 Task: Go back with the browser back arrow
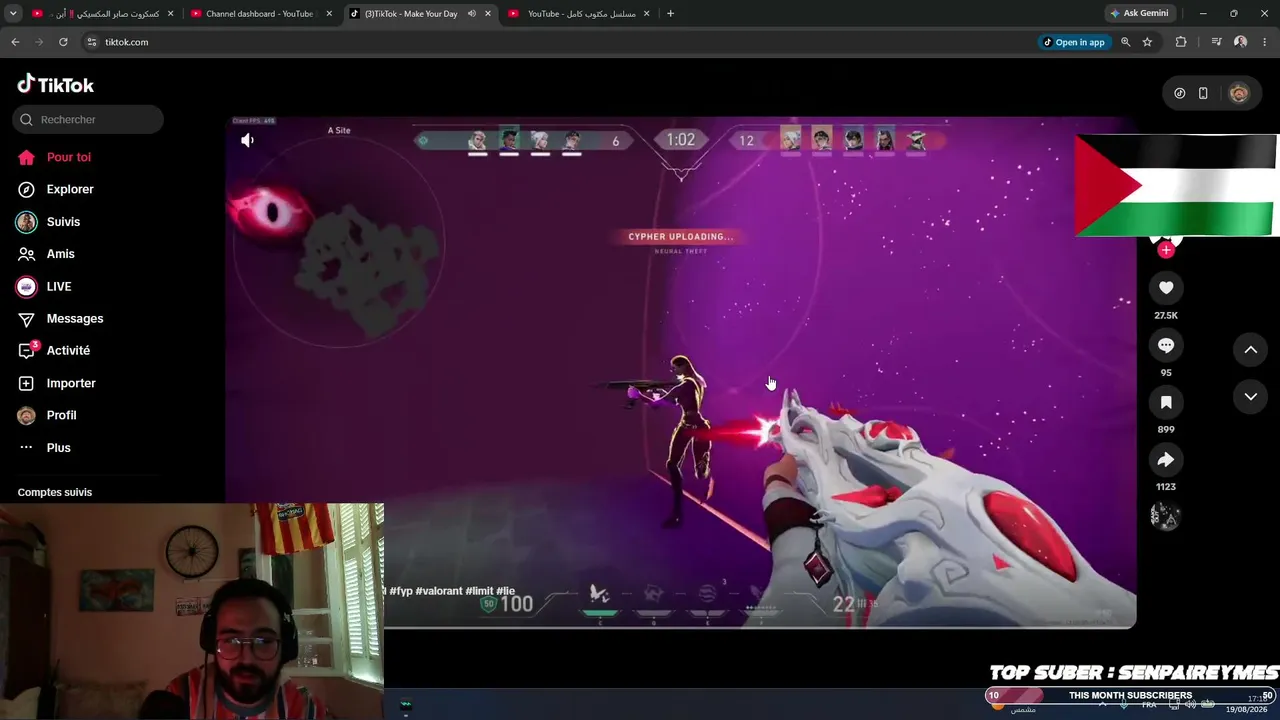coord(15,42)
